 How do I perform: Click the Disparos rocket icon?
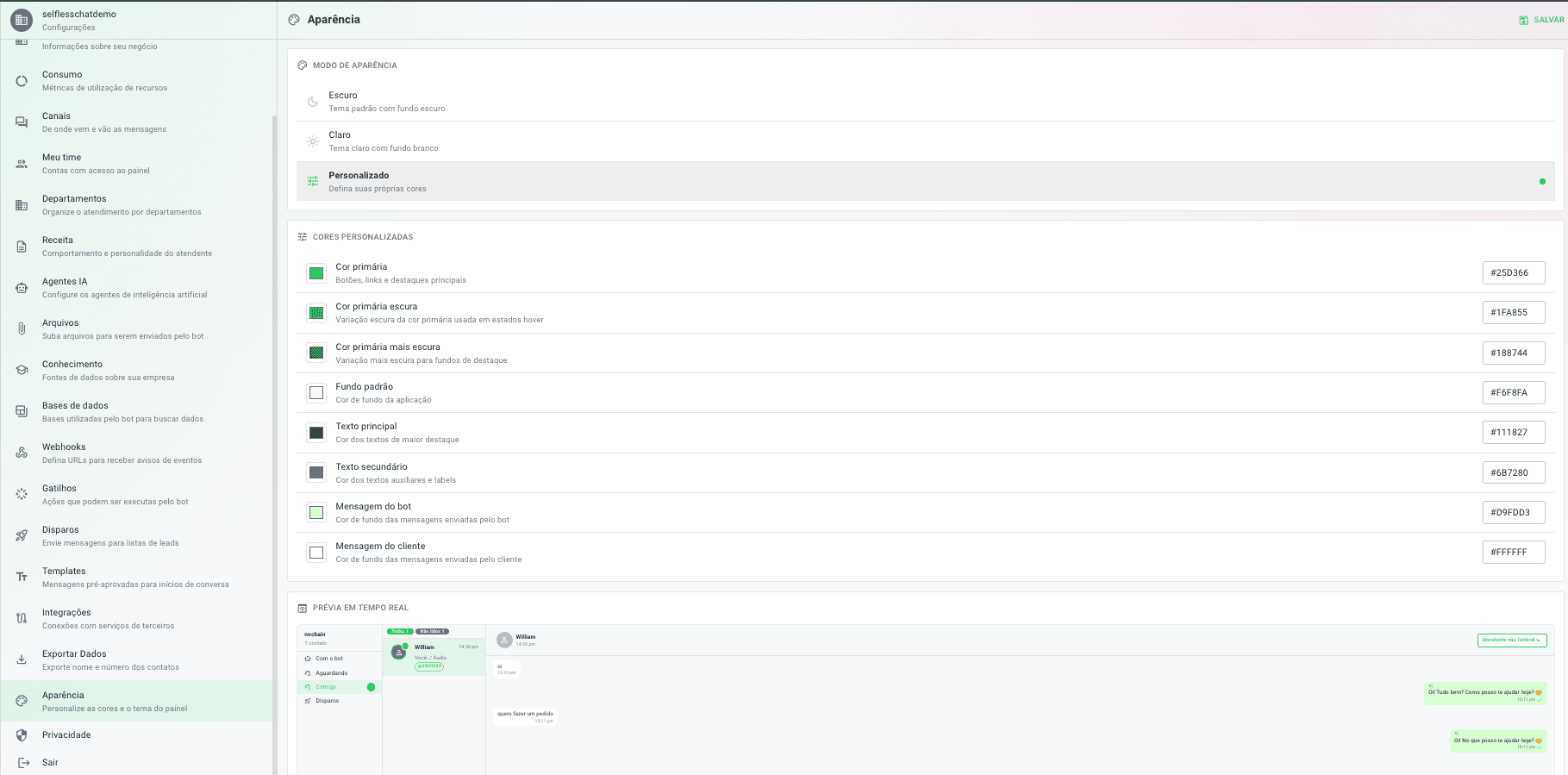click(22, 535)
